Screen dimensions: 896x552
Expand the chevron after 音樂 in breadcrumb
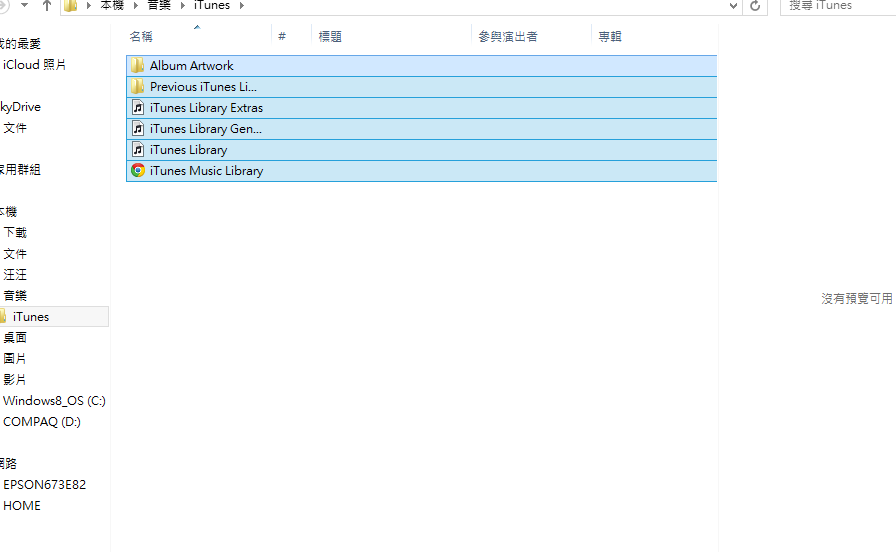tap(183, 6)
